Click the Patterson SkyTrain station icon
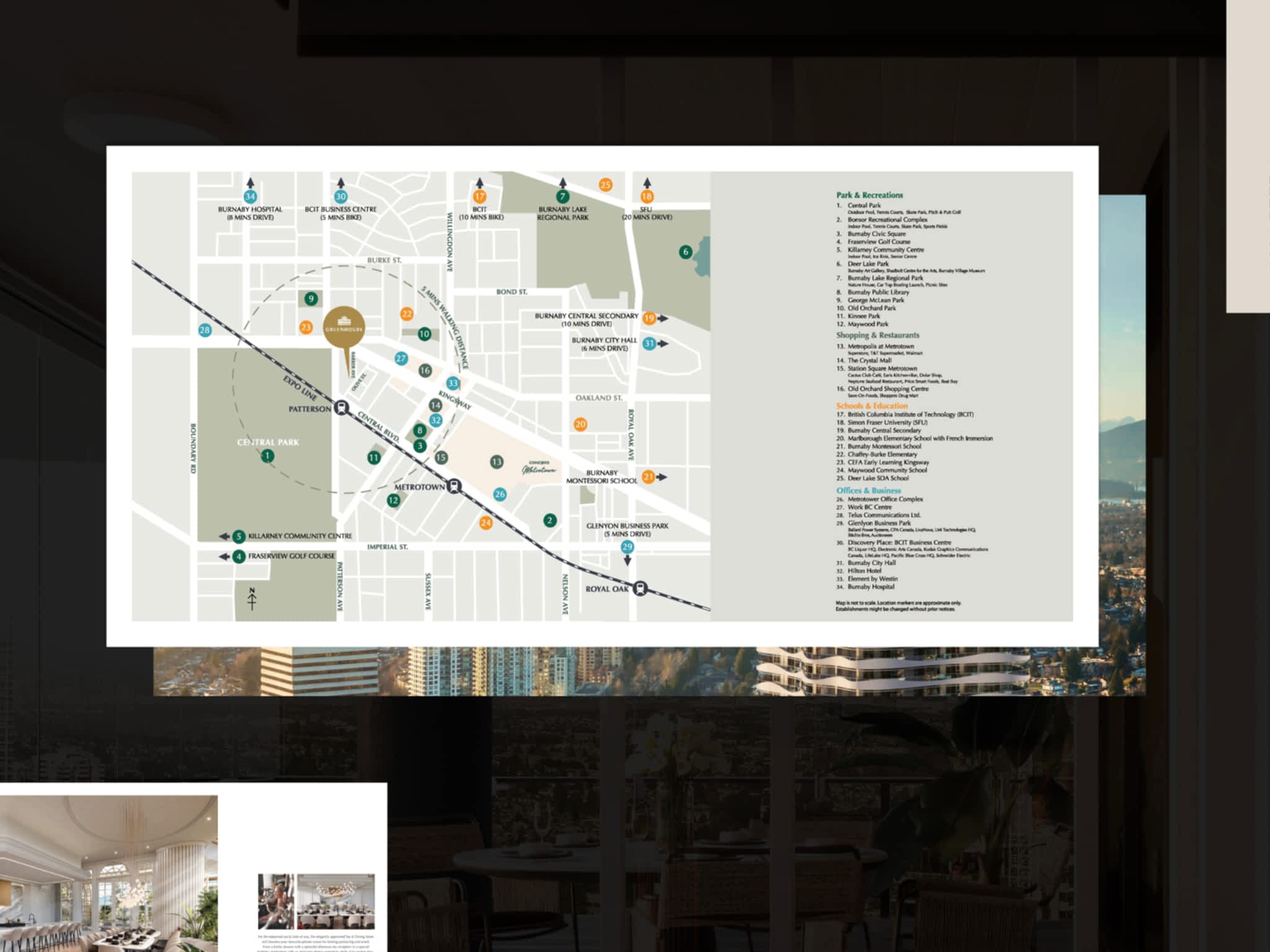Viewport: 1270px width, 952px height. coord(341,408)
